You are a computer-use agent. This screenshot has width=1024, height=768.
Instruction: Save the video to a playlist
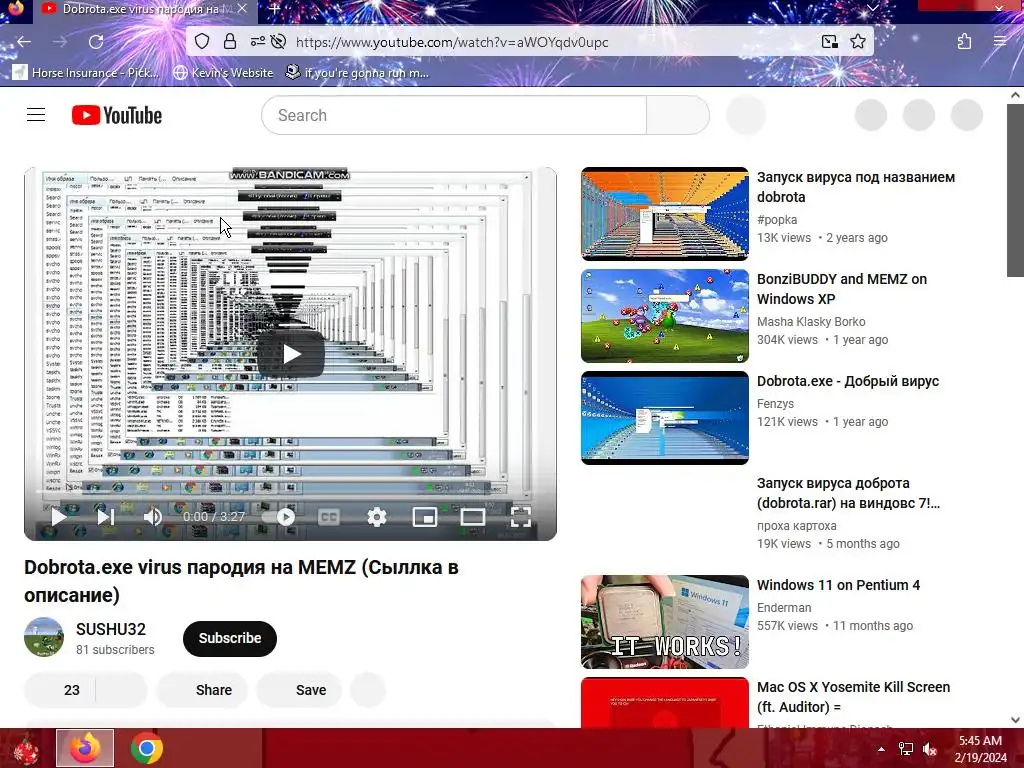pyautogui.click(x=299, y=690)
